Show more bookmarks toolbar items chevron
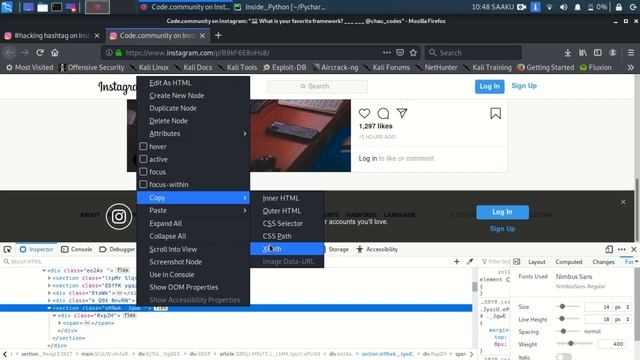 [x=631, y=67]
